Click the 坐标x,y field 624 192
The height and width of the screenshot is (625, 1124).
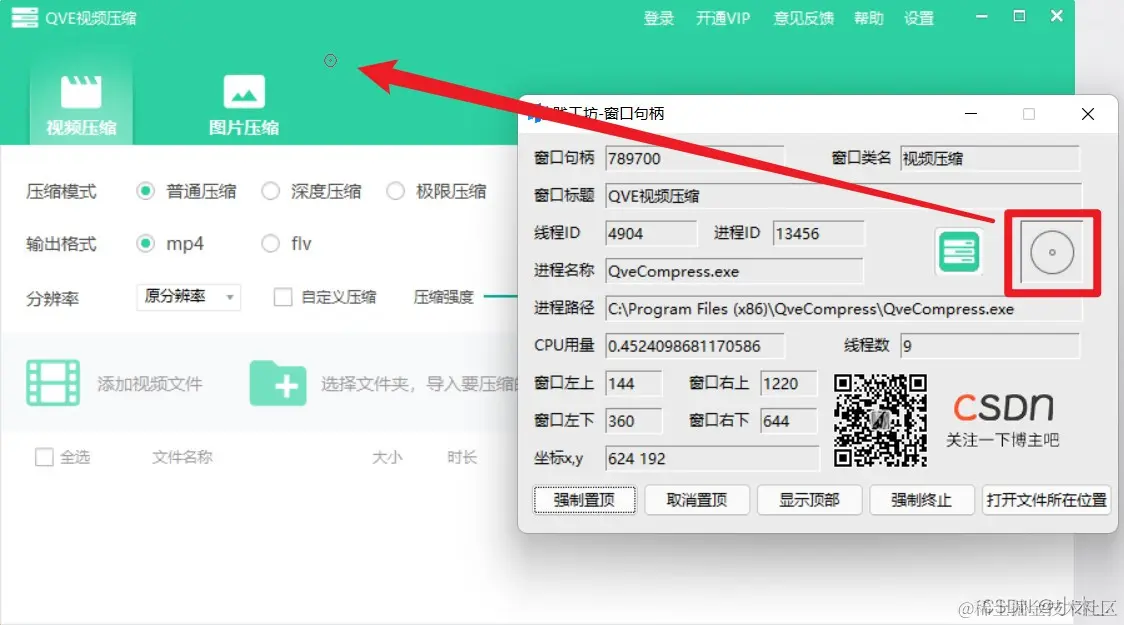tap(712, 458)
